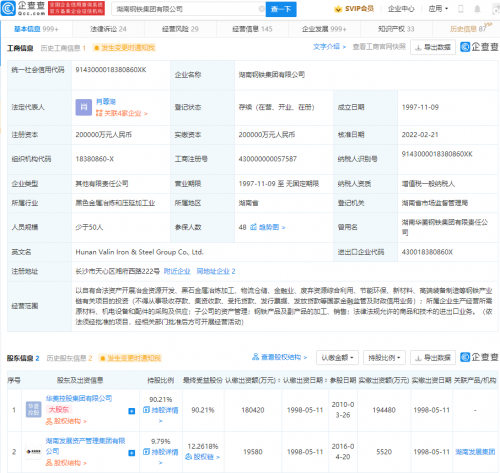Click the Qcc.com 企查查 logo

(x=23, y=8)
